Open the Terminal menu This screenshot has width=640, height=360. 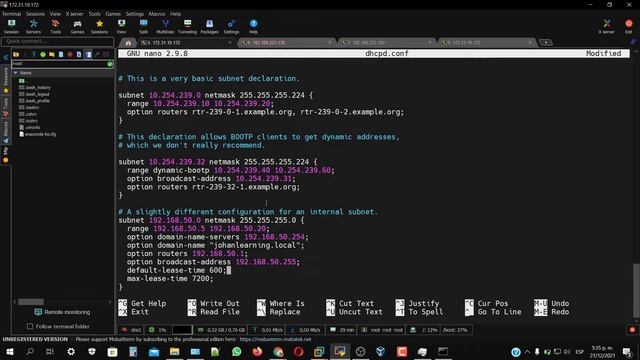[11, 14]
